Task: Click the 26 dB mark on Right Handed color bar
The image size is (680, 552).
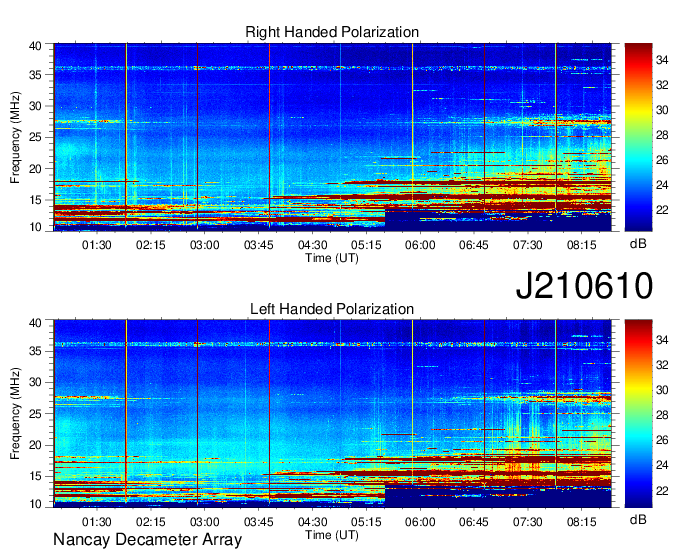Action: [662, 160]
